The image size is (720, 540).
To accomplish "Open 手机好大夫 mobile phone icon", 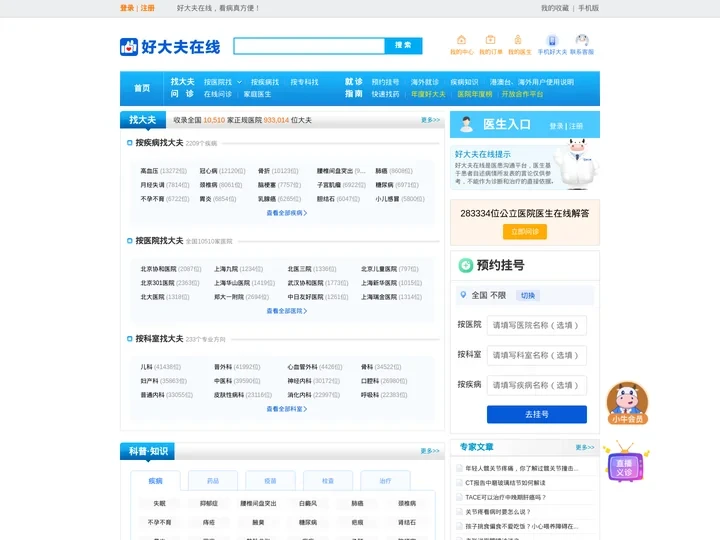I will [552, 40].
